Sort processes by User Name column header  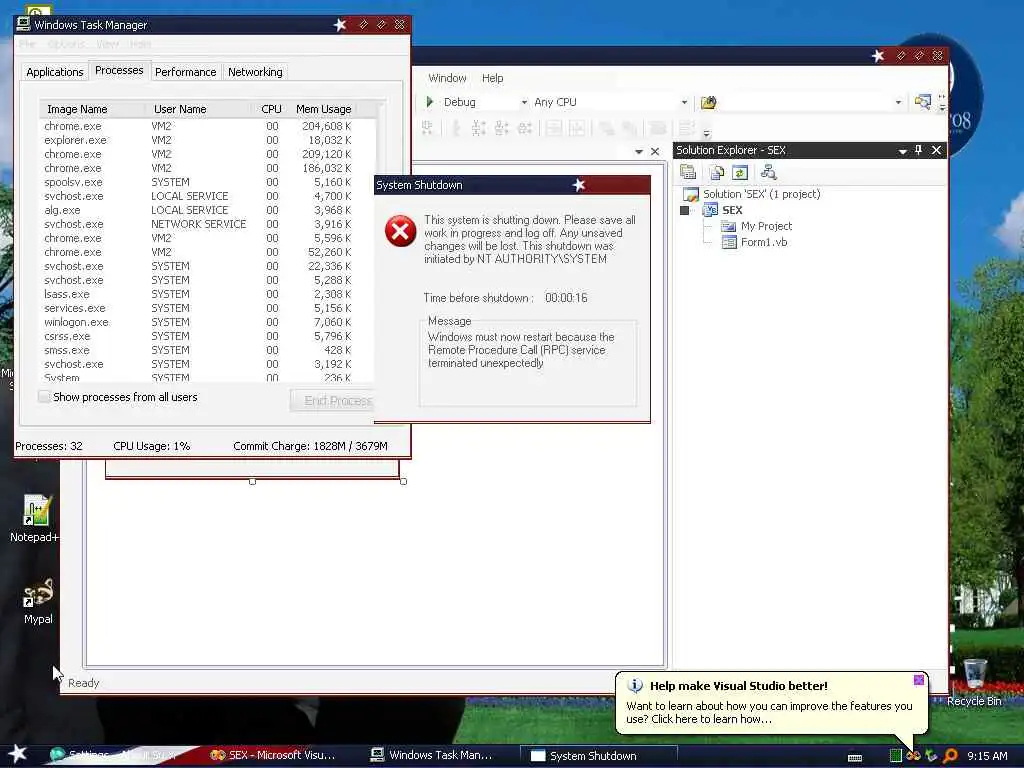200,109
